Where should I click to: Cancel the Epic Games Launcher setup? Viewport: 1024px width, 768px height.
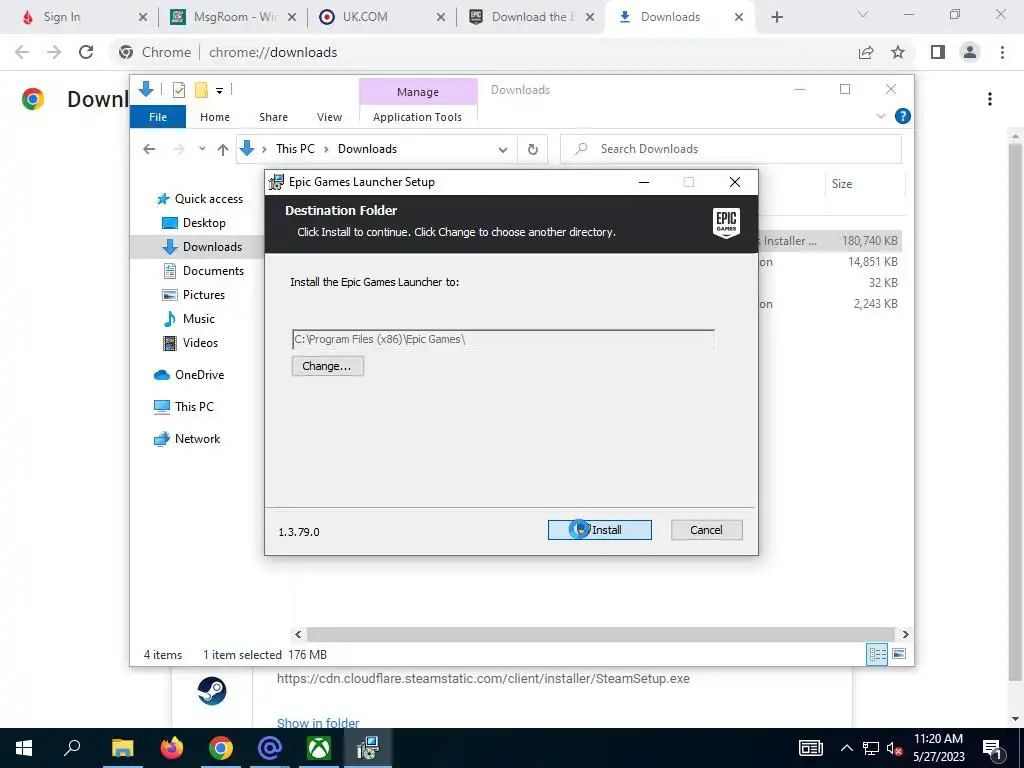coord(706,530)
